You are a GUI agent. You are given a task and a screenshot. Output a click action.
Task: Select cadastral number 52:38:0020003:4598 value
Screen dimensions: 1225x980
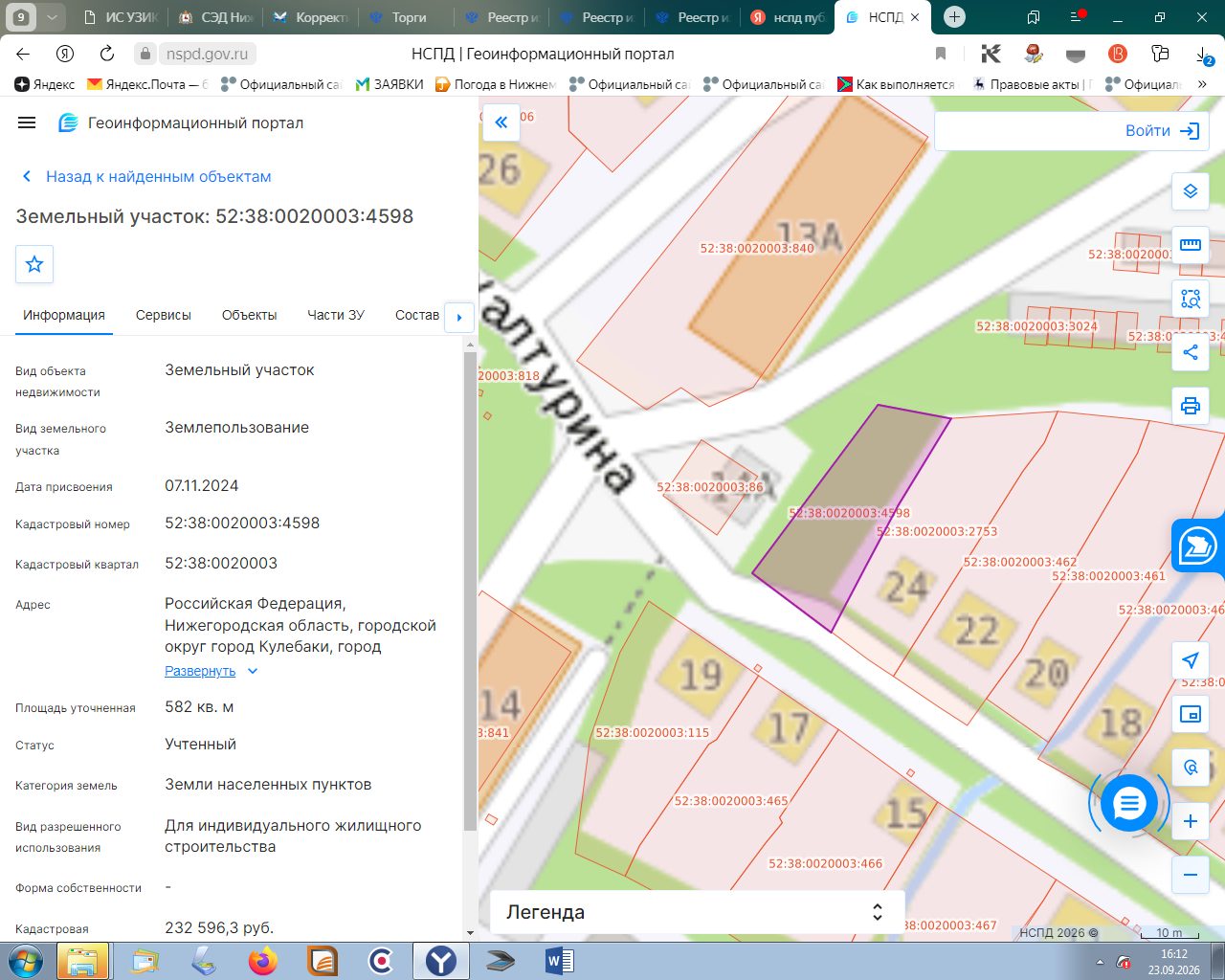tap(242, 523)
